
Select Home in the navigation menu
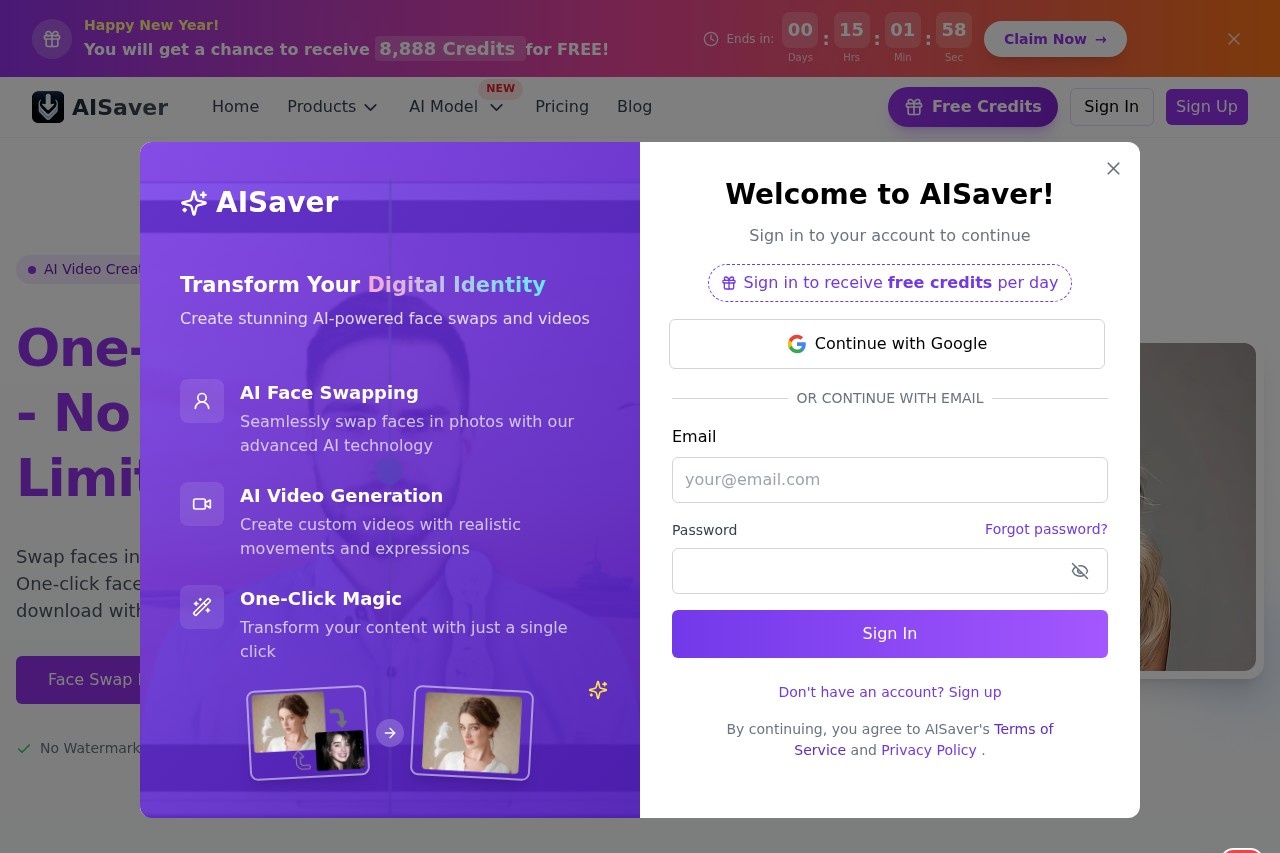click(x=236, y=106)
